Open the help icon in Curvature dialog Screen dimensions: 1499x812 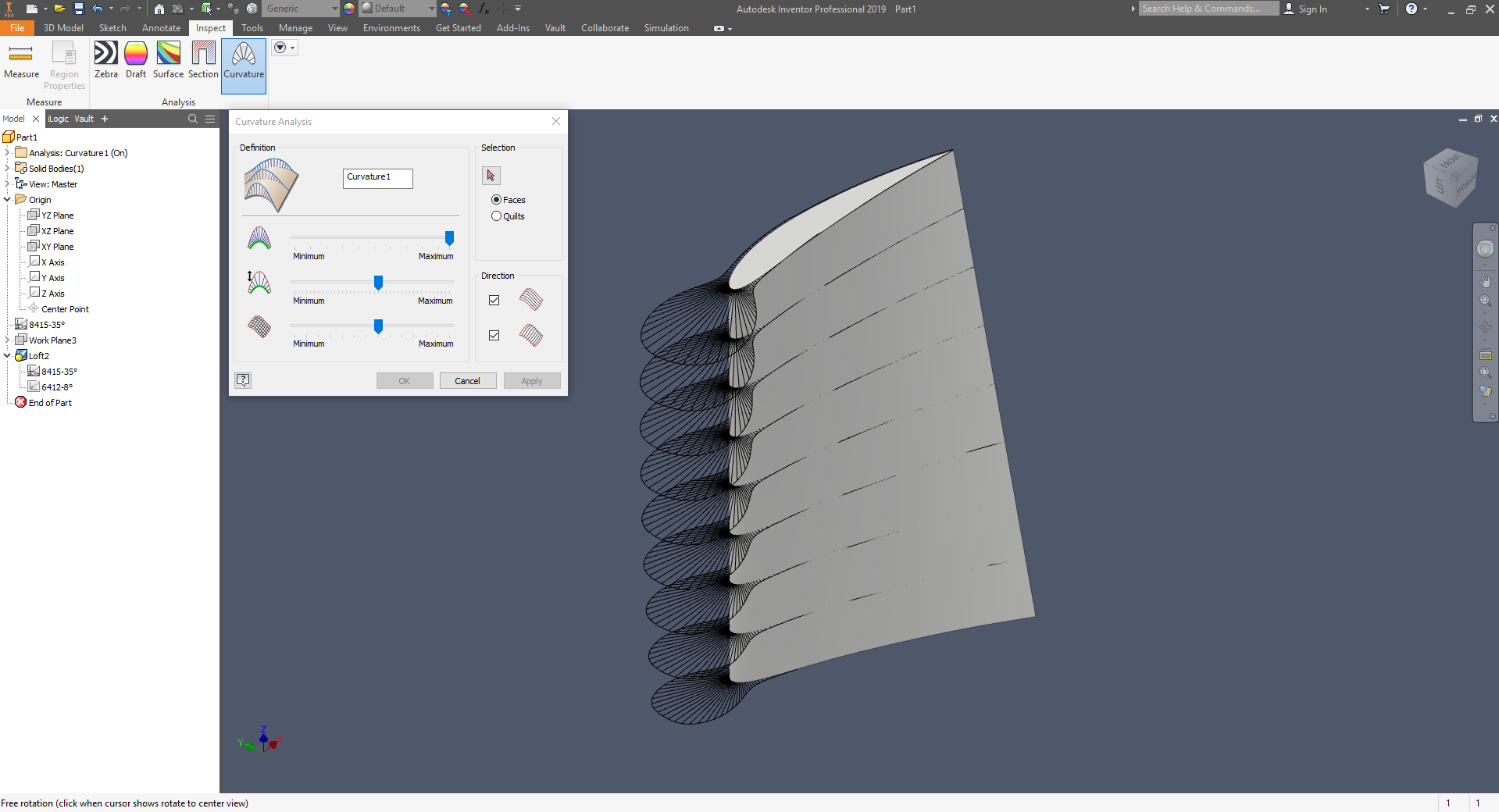coord(244,380)
